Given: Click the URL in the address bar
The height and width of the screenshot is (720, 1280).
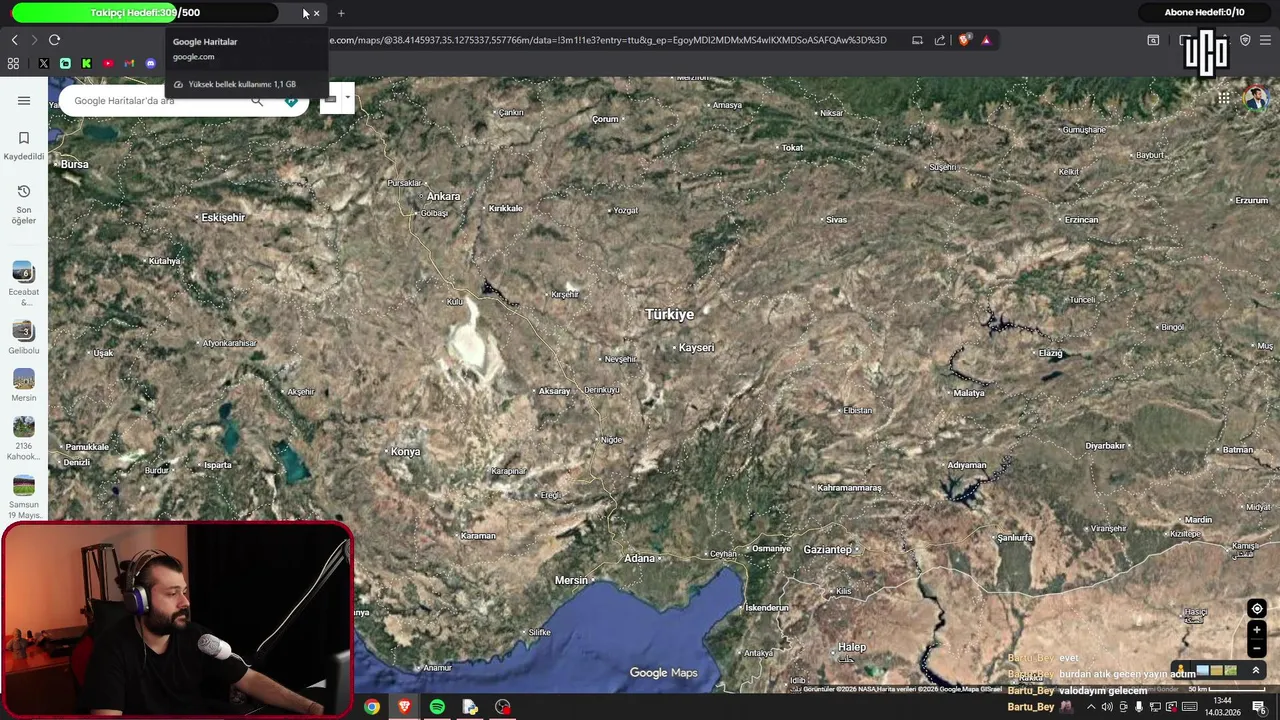Looking at the screenshot, I should pos(608,40).
